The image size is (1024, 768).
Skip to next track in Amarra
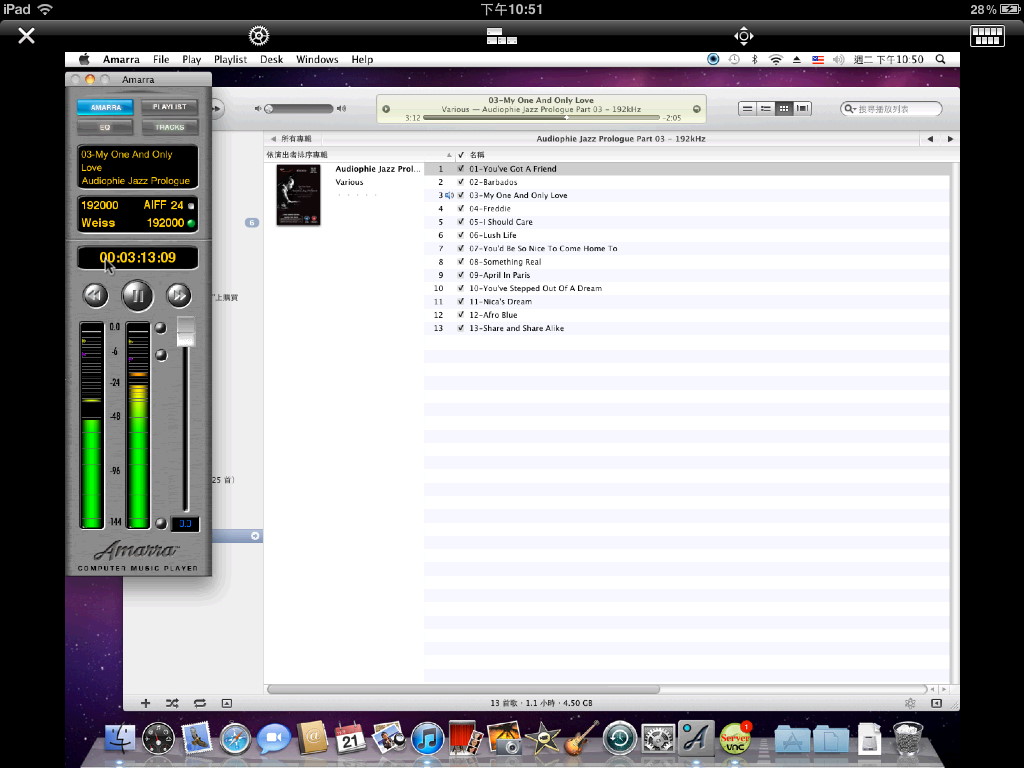tap(179, 295)
